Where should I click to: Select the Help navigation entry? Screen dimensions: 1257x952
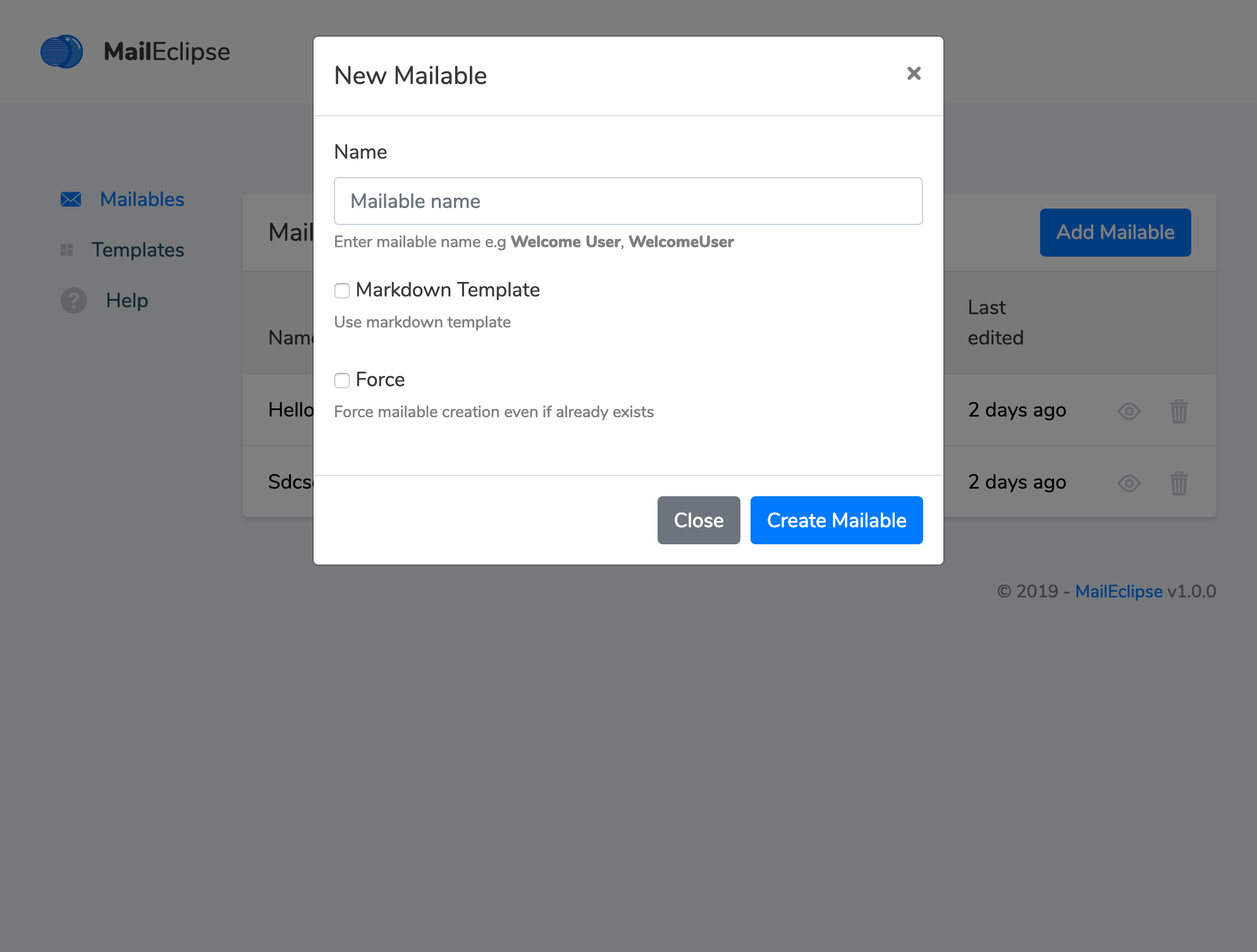[126, 300]
